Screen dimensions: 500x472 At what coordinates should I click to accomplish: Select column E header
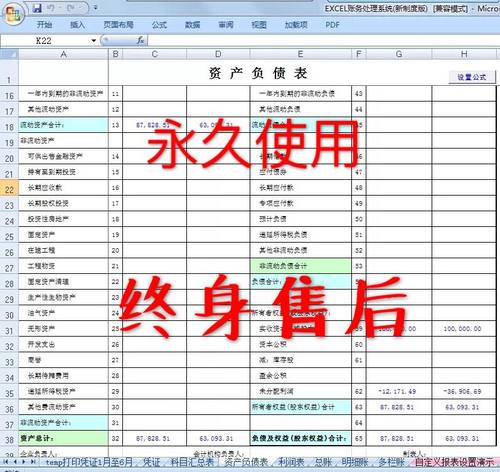click(300, 54)
